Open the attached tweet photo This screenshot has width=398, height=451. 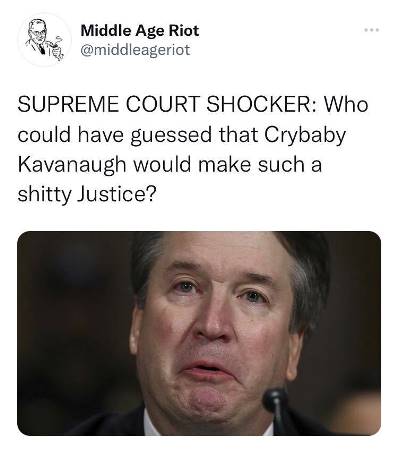[199, 333]
